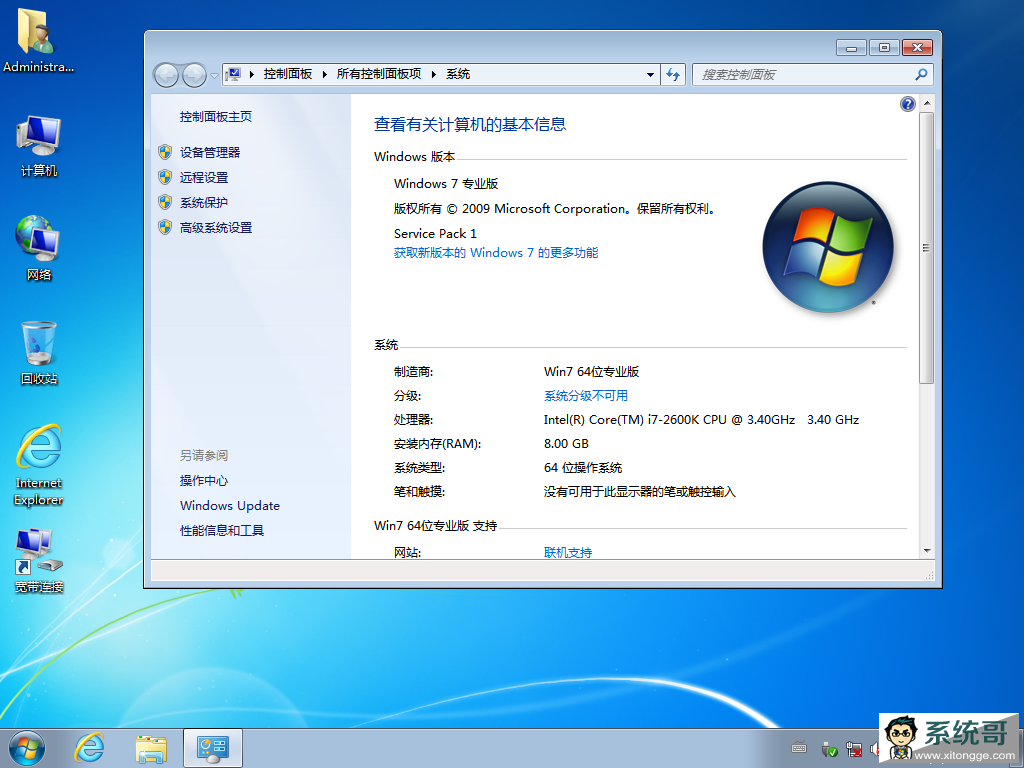Click 系统分级不可用 link
The image size is (1024, 768).
(586, 396)
